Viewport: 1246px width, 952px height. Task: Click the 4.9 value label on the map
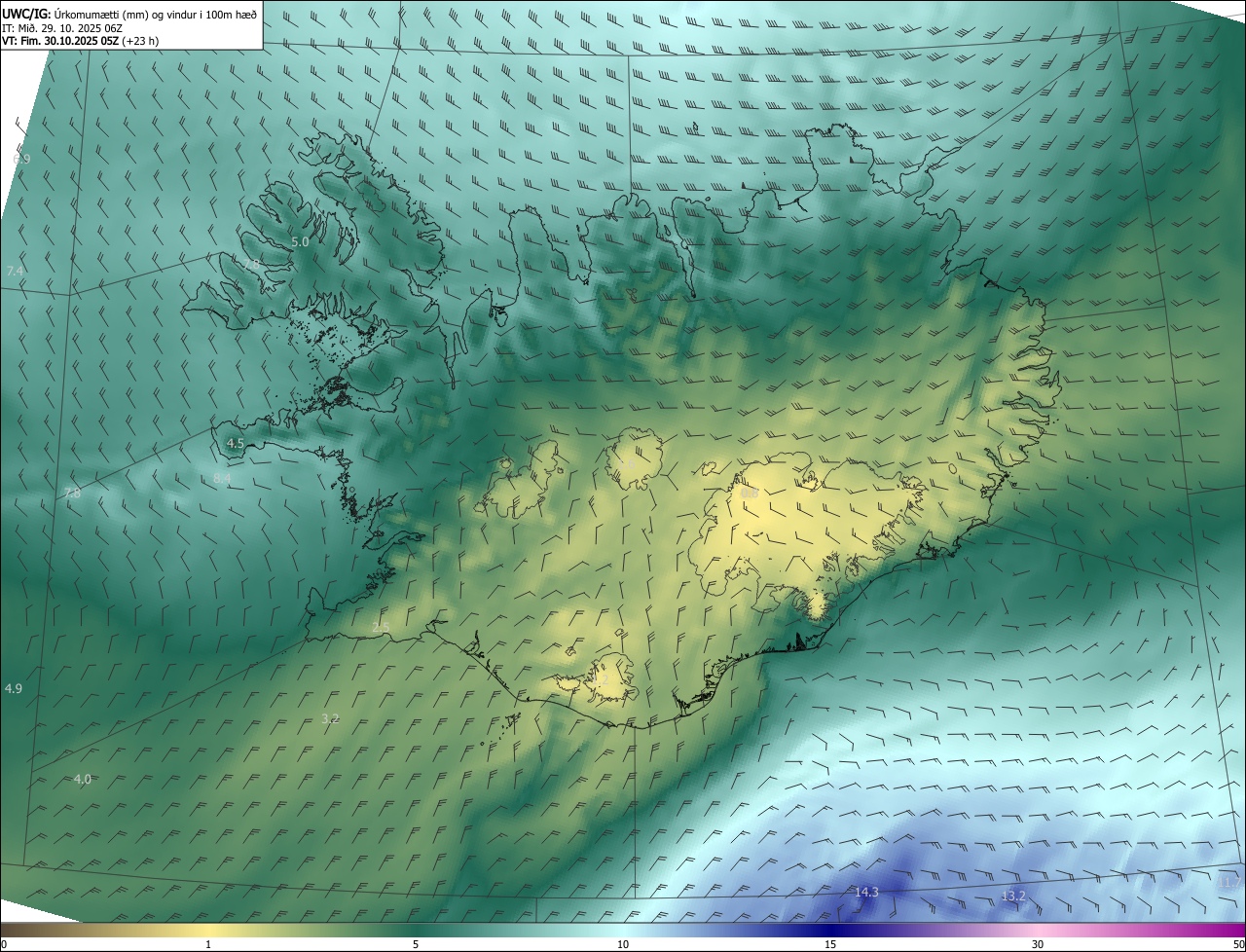point(14,688)
